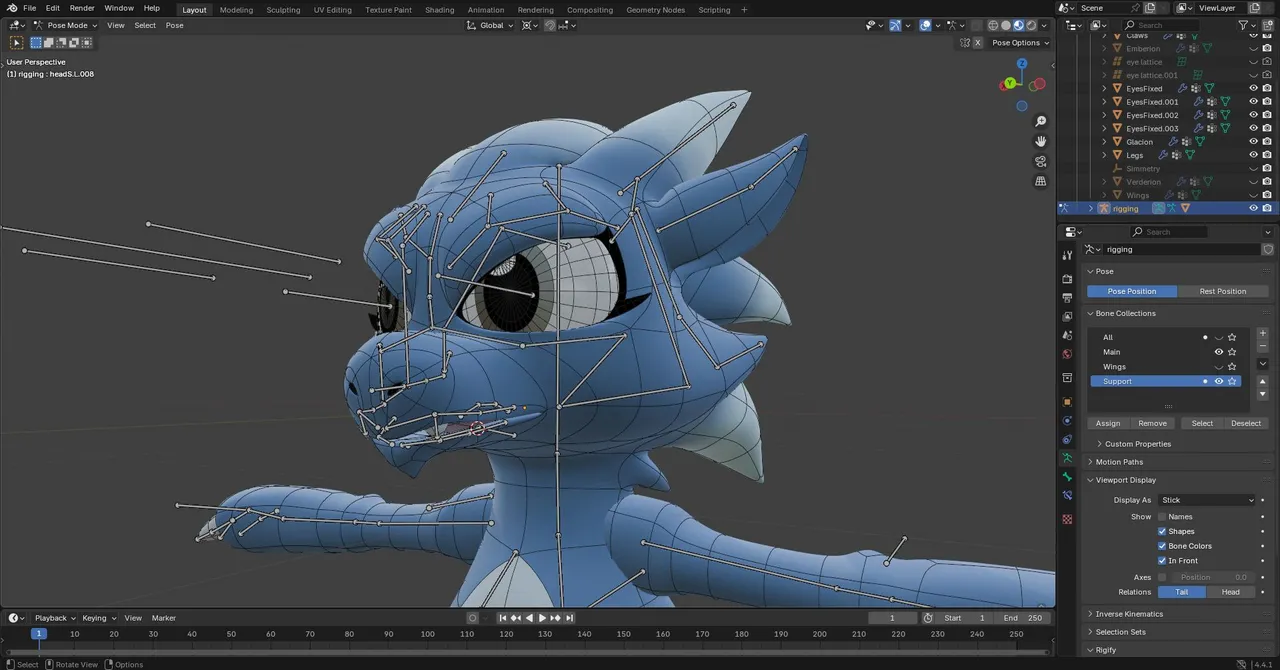Image resolution: width=1280 pixels, height=670 pixels.
Task: Add new bone collection plus button
Action: (x=1263, y=333)
